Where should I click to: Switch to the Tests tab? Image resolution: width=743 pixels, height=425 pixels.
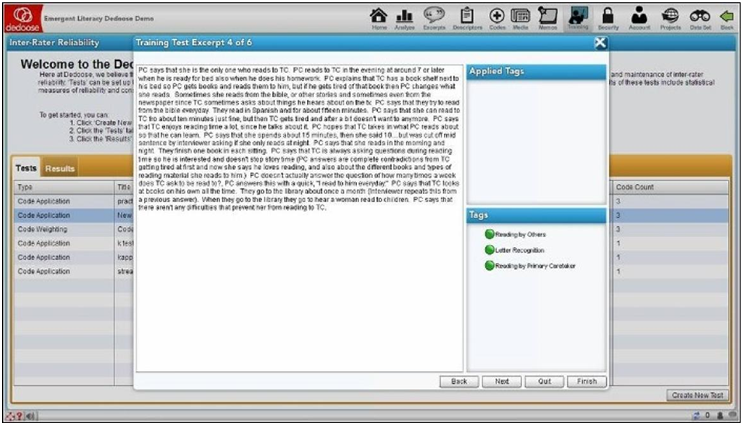26,168
